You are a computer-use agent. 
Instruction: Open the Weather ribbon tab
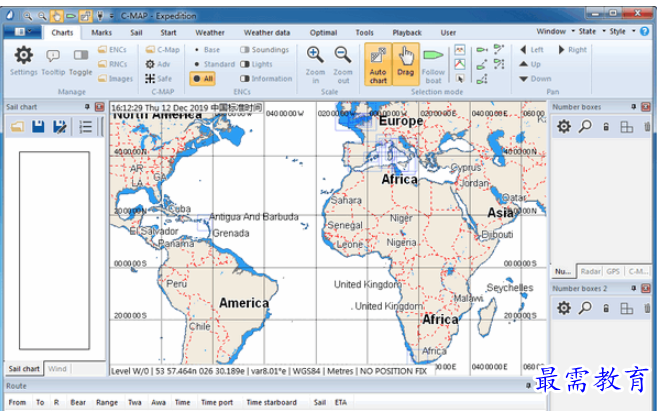[210, 32]
